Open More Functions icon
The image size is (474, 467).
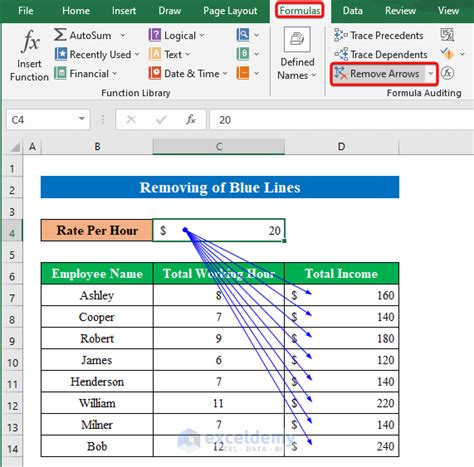[x=243, y=73]
